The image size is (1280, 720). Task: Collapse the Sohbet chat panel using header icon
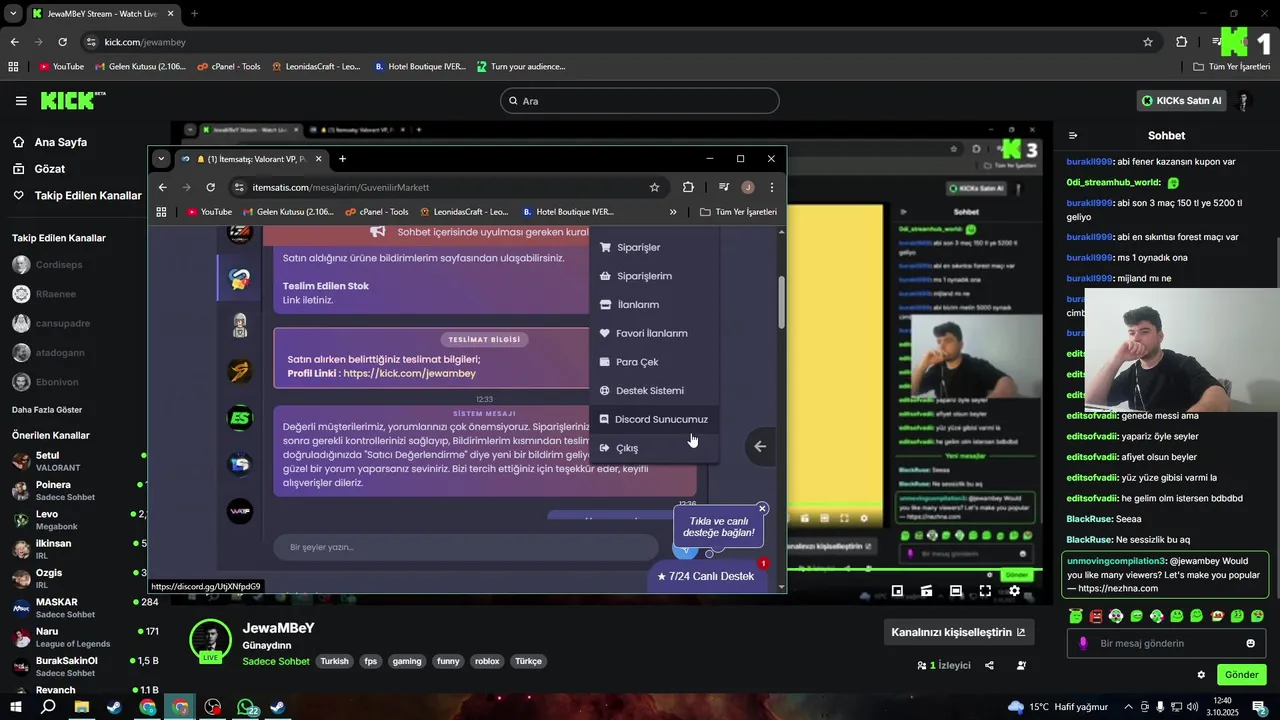point(1073,136)
